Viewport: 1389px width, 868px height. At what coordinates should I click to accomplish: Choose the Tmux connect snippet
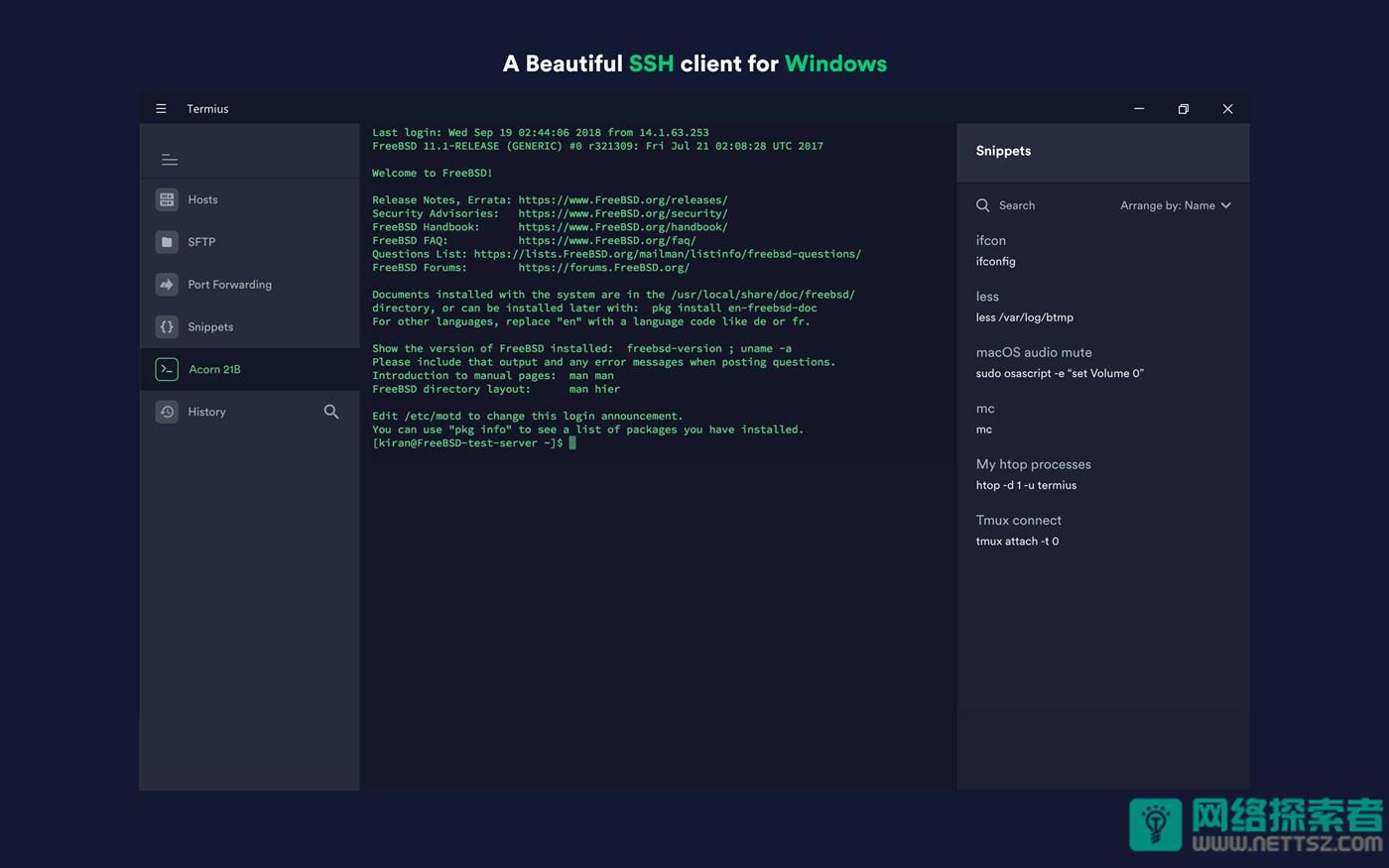pos(1018,530)
